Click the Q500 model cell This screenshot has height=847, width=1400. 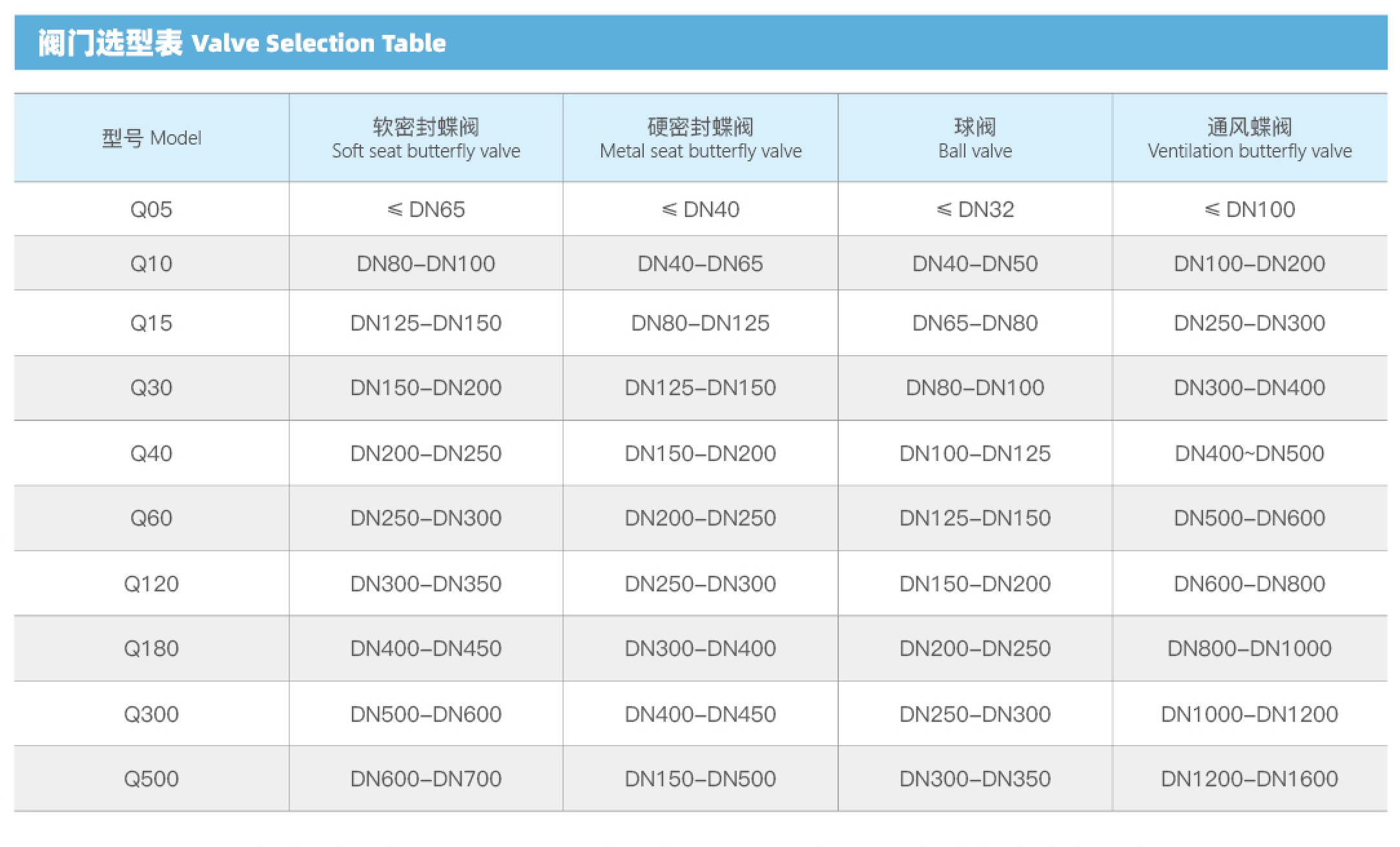point(152,779)
